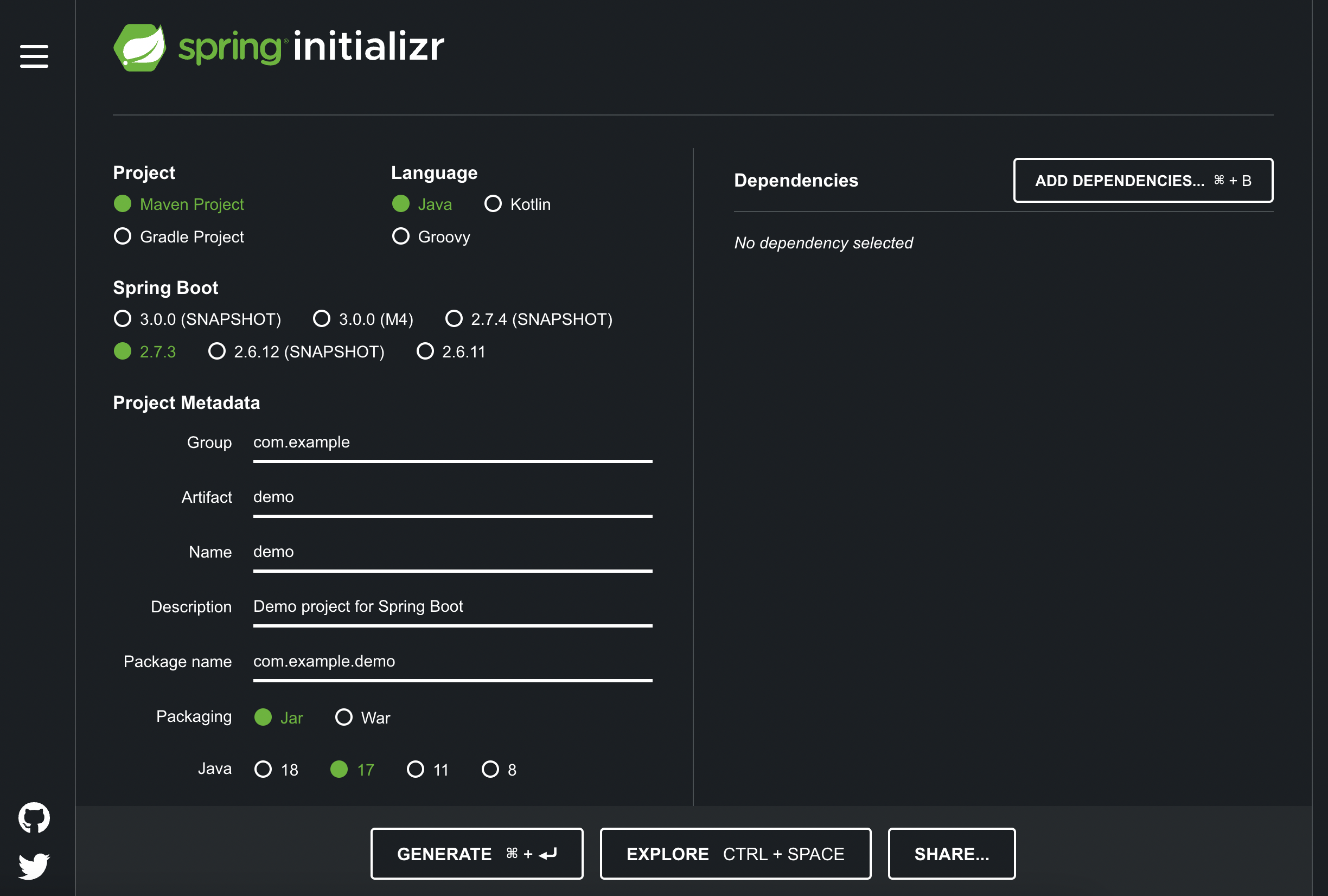This screenshot has height=896, width=1328.
Task: Choose War packaging
Action: point(344,717)
